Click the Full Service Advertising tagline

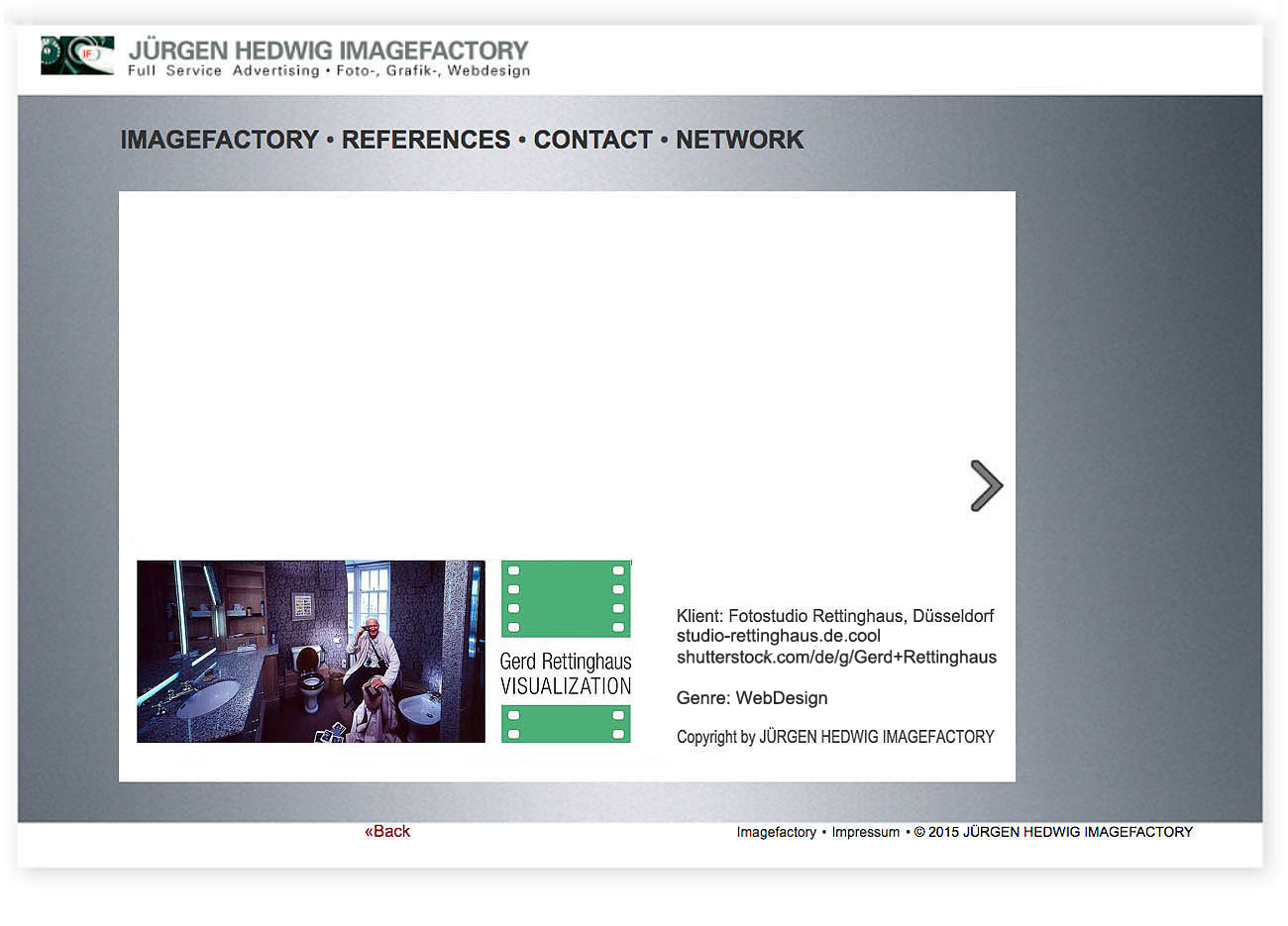(x=328, y=71)
